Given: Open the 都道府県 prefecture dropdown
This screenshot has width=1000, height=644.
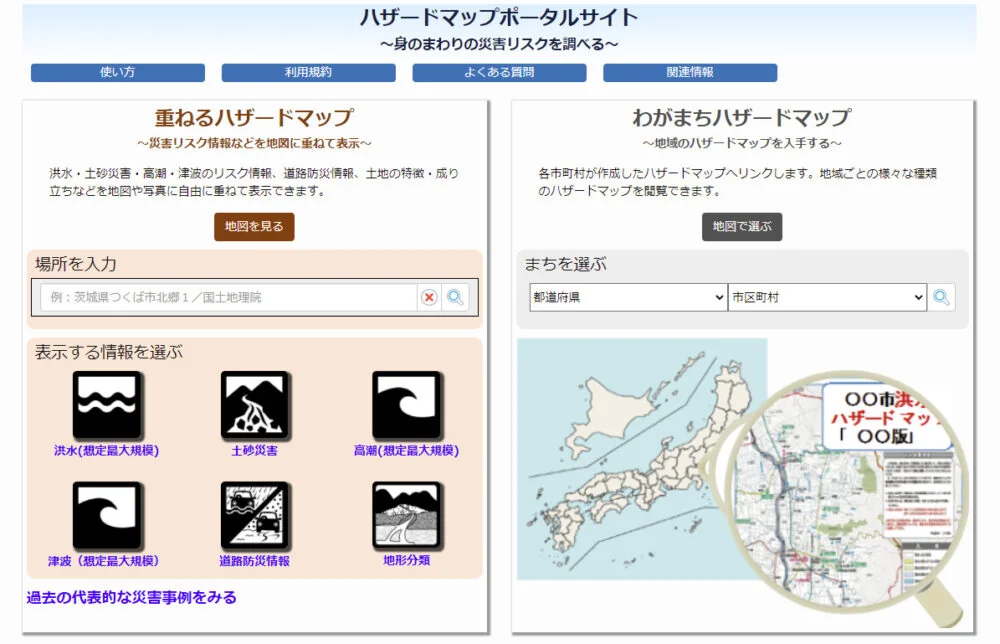Looking at the screenshot, I should tap(628, 297).
